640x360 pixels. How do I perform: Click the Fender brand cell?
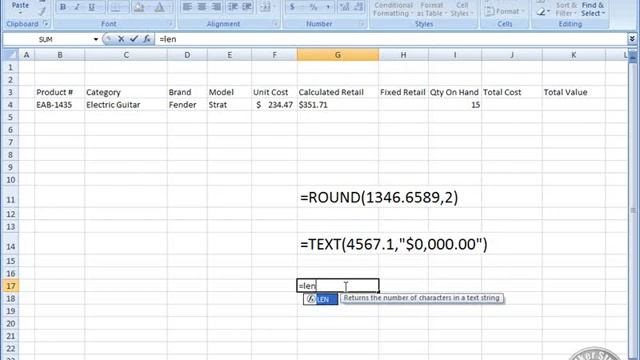click(187, 105)
